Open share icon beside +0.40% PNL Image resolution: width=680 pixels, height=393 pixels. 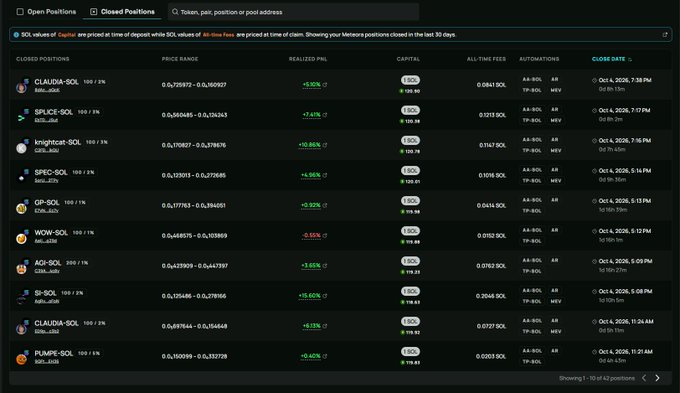point(325,356)
